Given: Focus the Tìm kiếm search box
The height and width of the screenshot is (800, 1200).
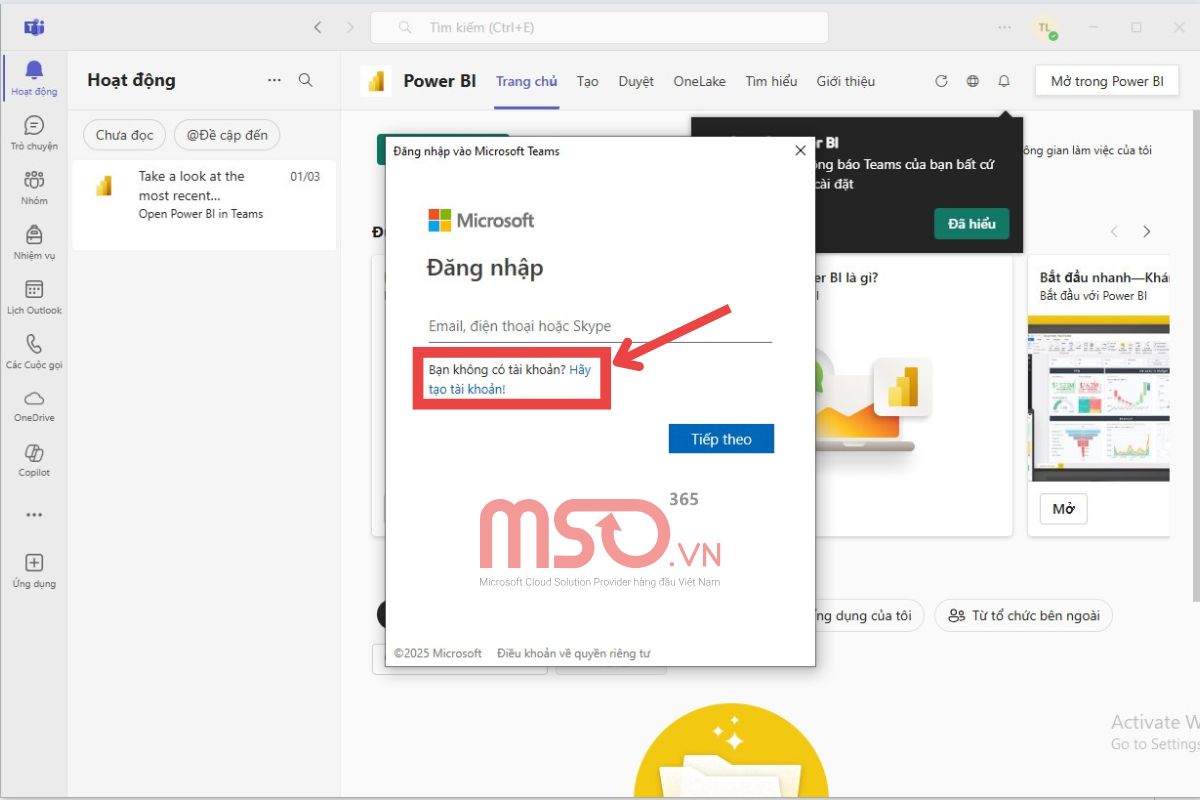Looking at the screenshot, I should [599, 28].
